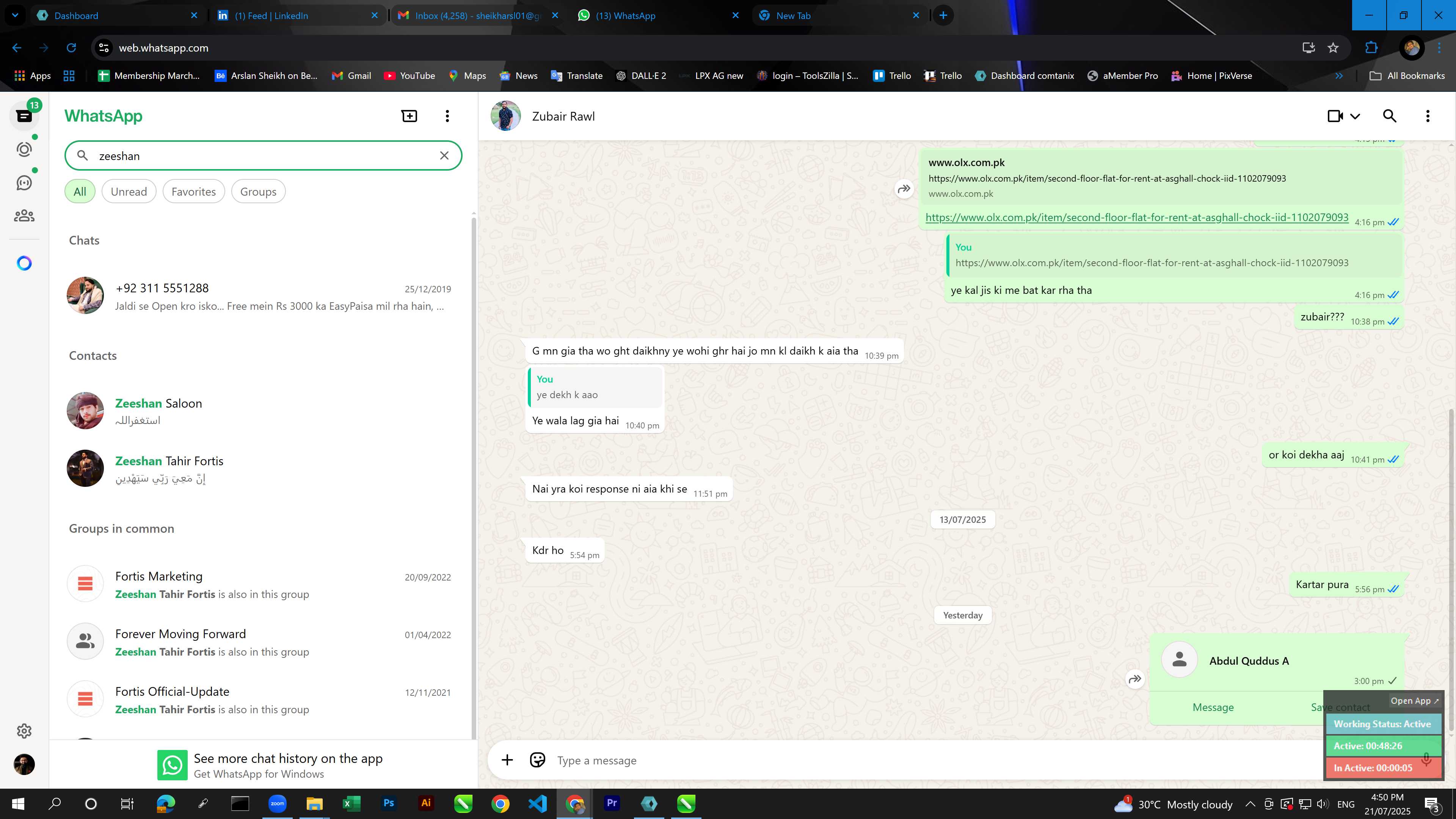Open the YouTube bookmark
Screen dimensions: 1456x819
coord(410,76)
